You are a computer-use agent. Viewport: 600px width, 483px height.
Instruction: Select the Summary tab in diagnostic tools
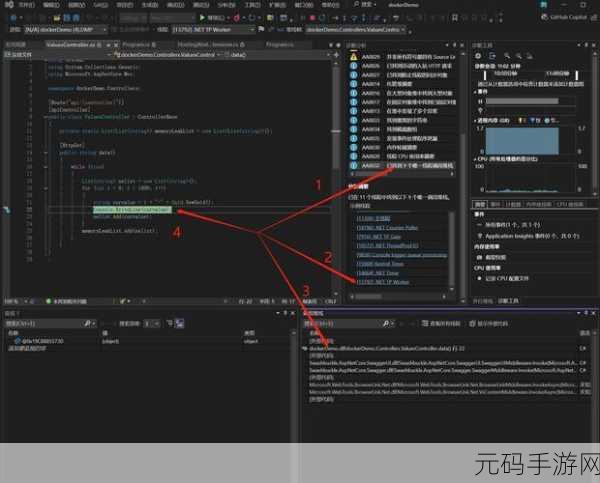point(480,204)
